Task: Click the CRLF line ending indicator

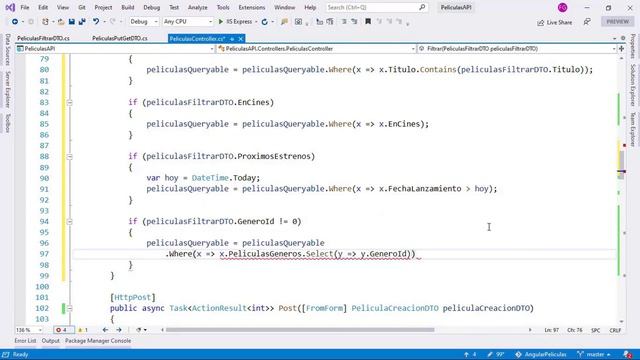Action: coord(615,330)
